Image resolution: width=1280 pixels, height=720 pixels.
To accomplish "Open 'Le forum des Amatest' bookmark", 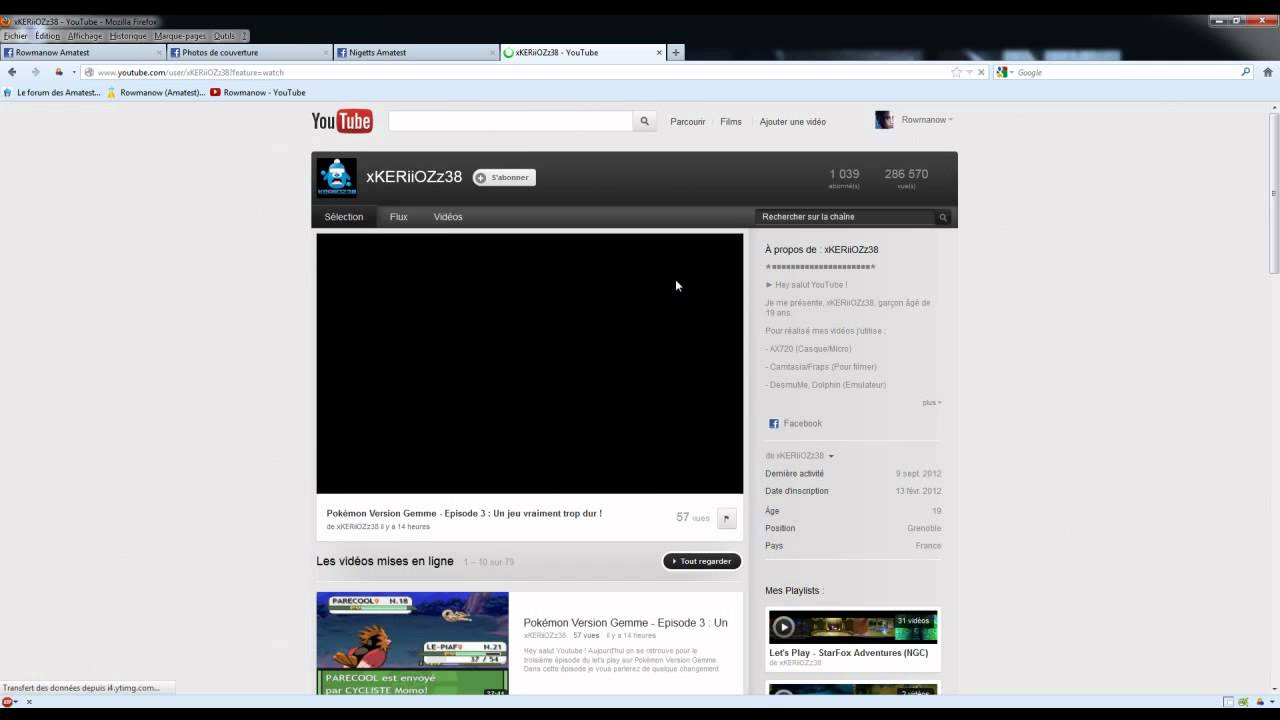I will pyautogui.click(x=52, y=93).
